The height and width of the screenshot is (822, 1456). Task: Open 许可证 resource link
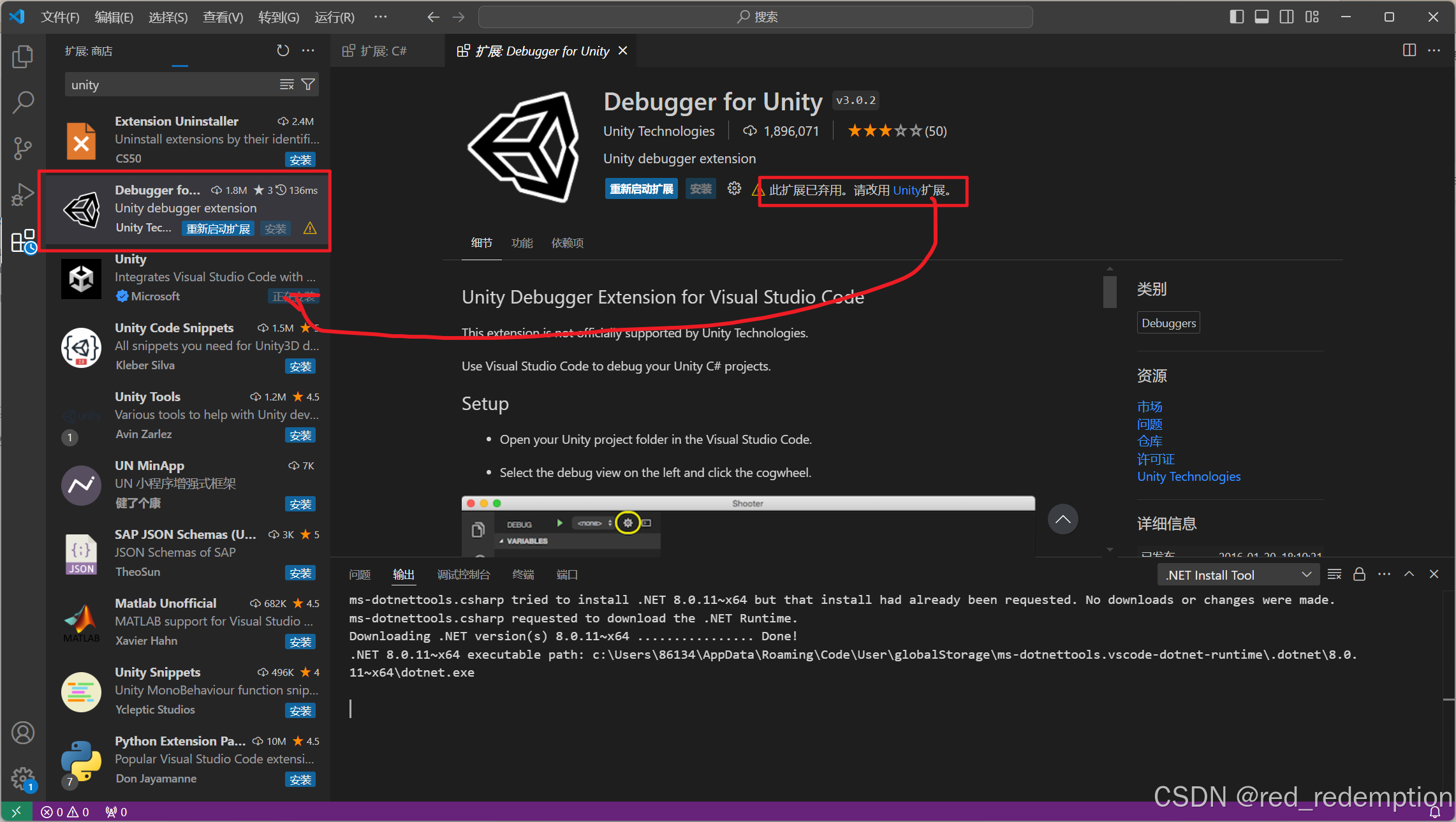click(x=1156, y=459)
